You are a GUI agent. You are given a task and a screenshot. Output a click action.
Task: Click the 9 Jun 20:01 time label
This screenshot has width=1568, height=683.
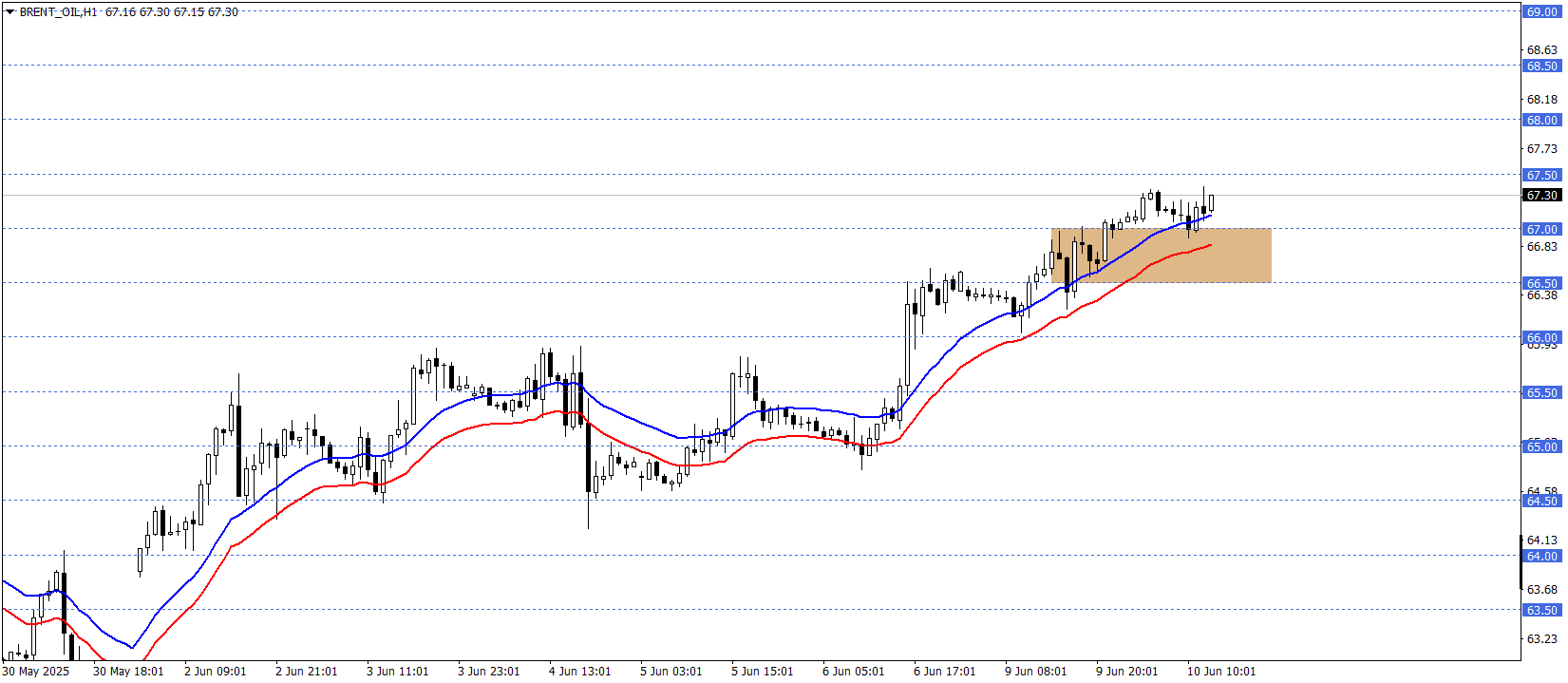click(x=1127, y=672)
